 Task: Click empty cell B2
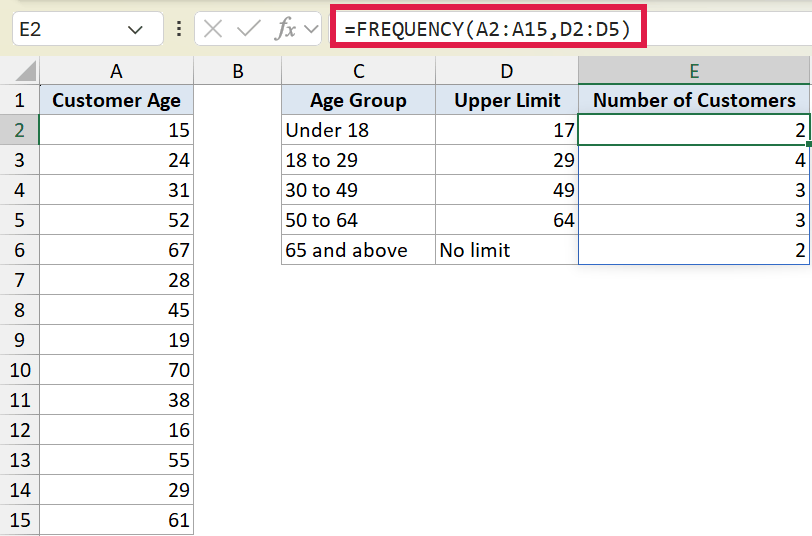click(x=238, y=130)
